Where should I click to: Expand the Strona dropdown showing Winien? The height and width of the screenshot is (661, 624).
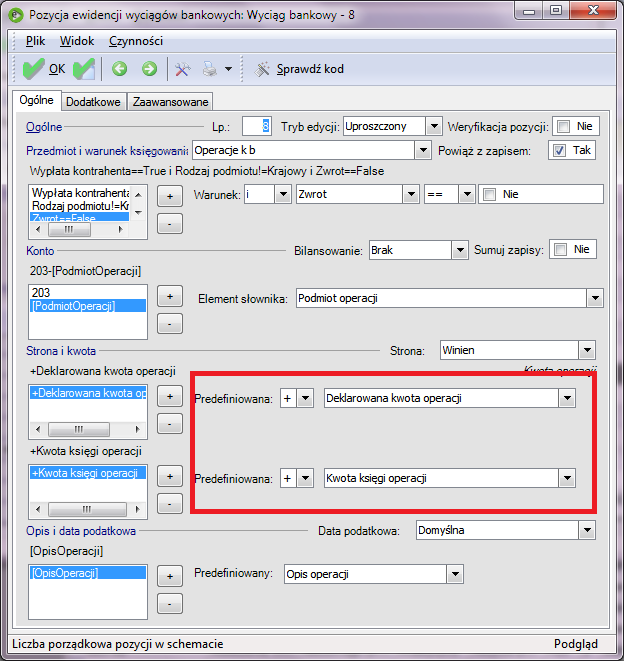[587, 350]
